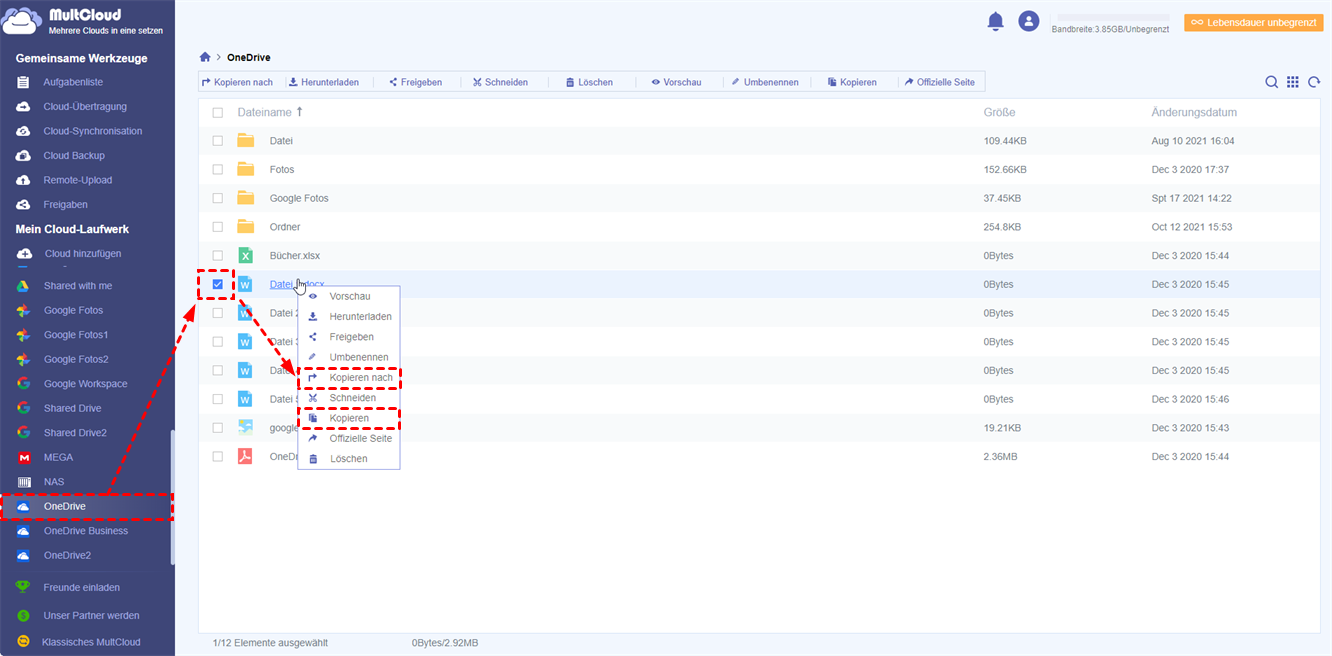
Task: Click the search magnifier icon
Action: [1271, 82]
